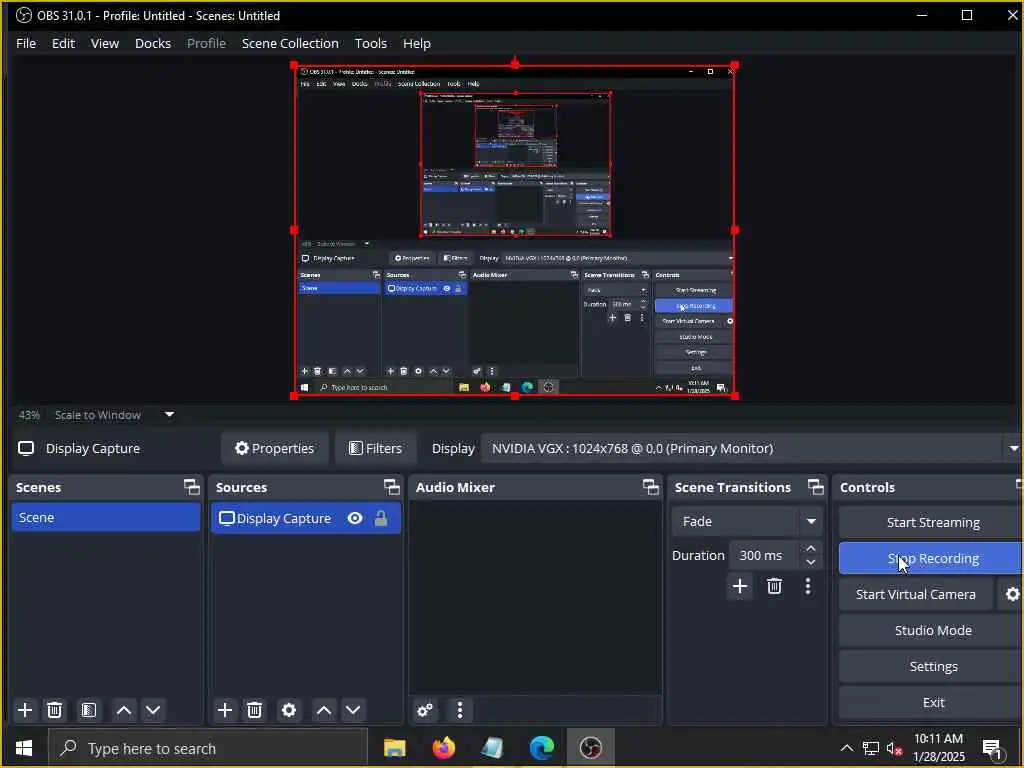Open Settings from Controls panel

(932, 666)
